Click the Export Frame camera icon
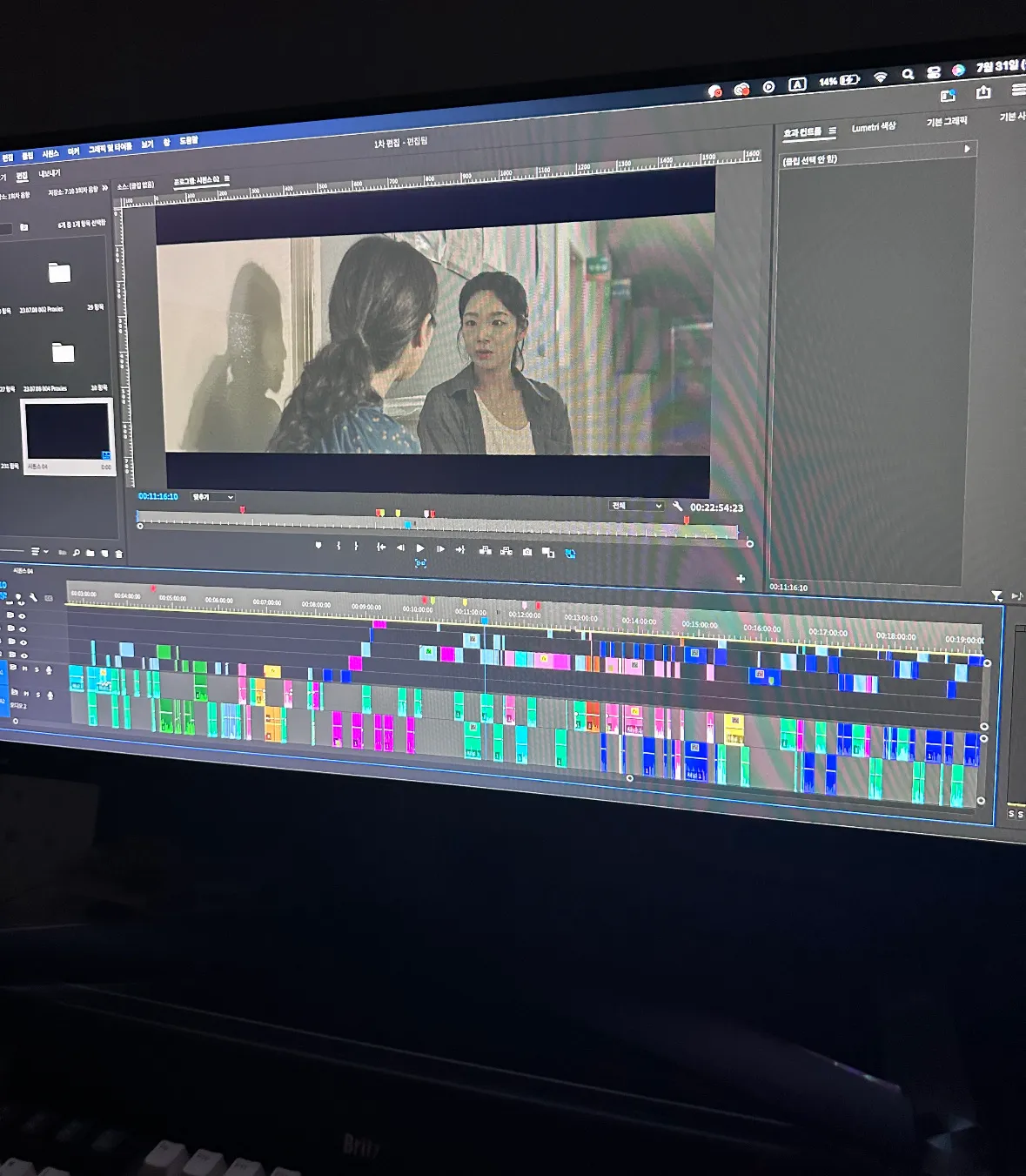The width and height of the screenshot is (1026, 1176). 527,551
